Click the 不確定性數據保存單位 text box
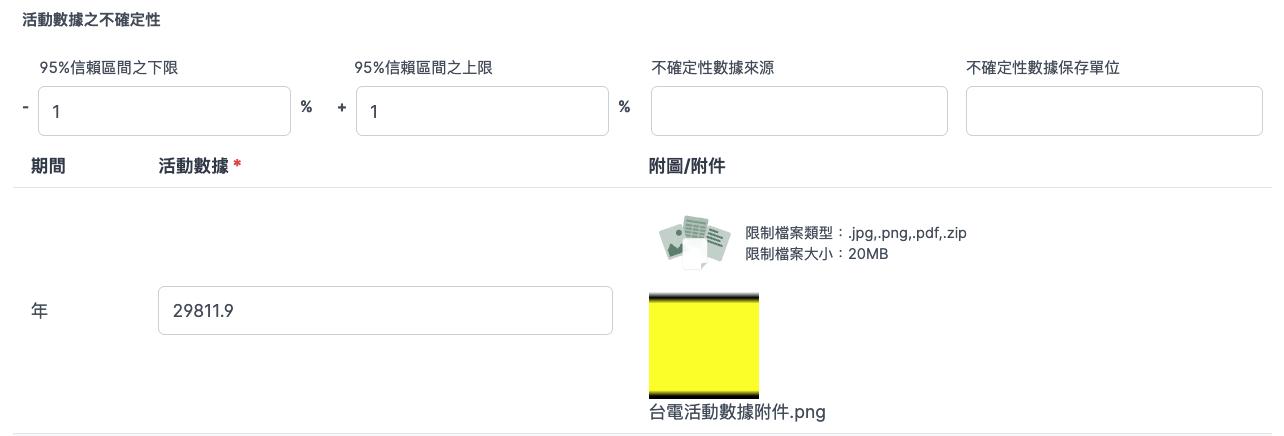Screen dimensions: 1284x436 1114,111
